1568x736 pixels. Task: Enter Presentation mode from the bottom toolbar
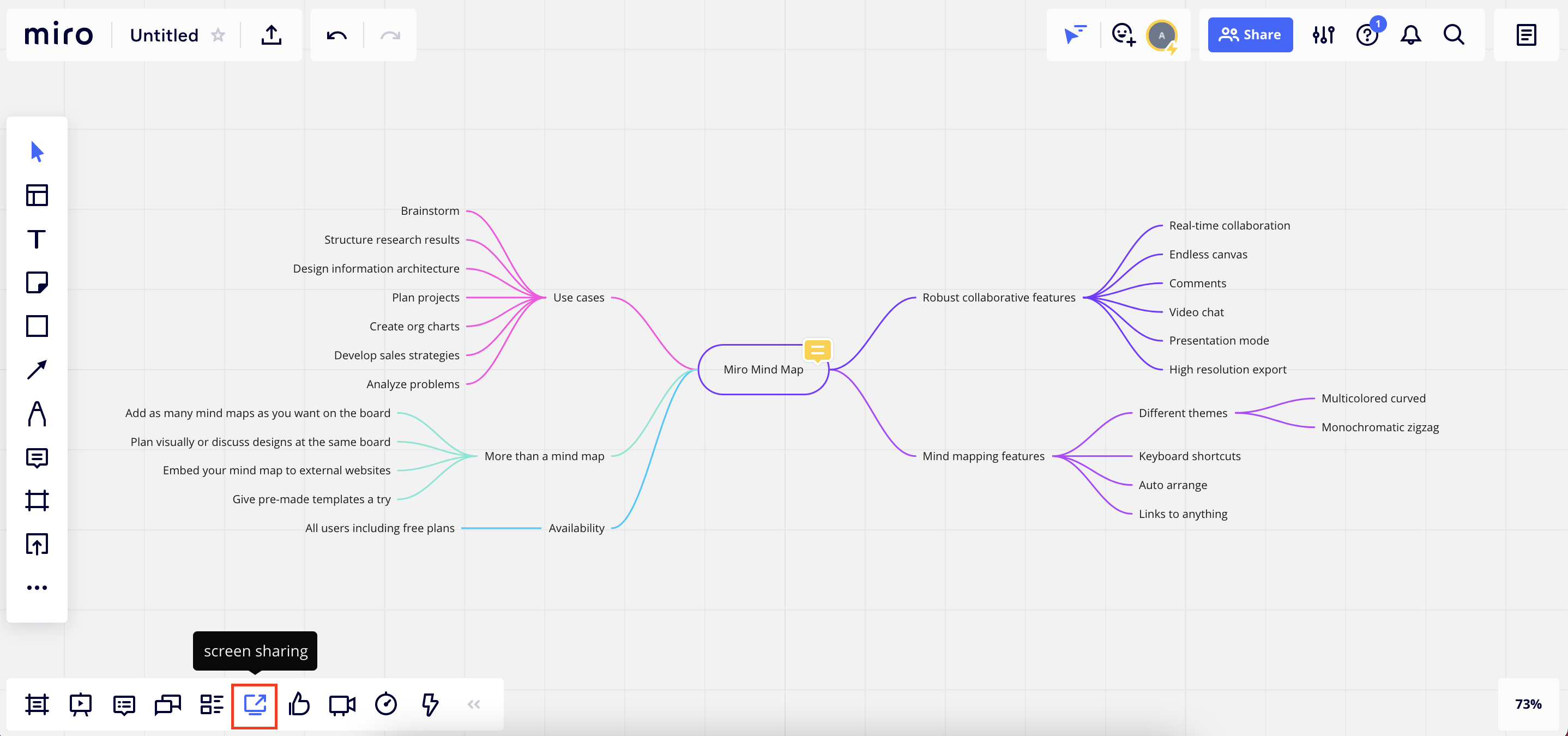point(81,704)
